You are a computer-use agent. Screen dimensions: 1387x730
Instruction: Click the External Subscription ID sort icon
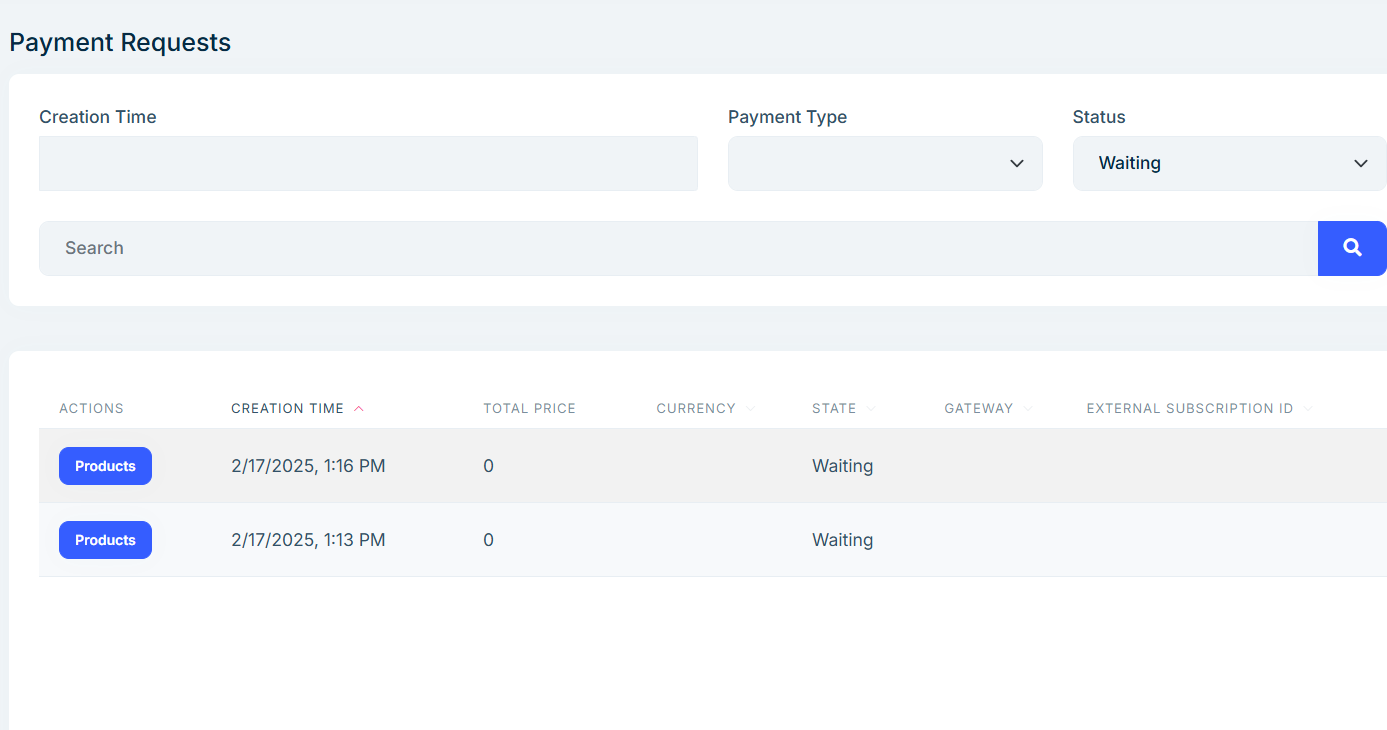point(1307,409)
